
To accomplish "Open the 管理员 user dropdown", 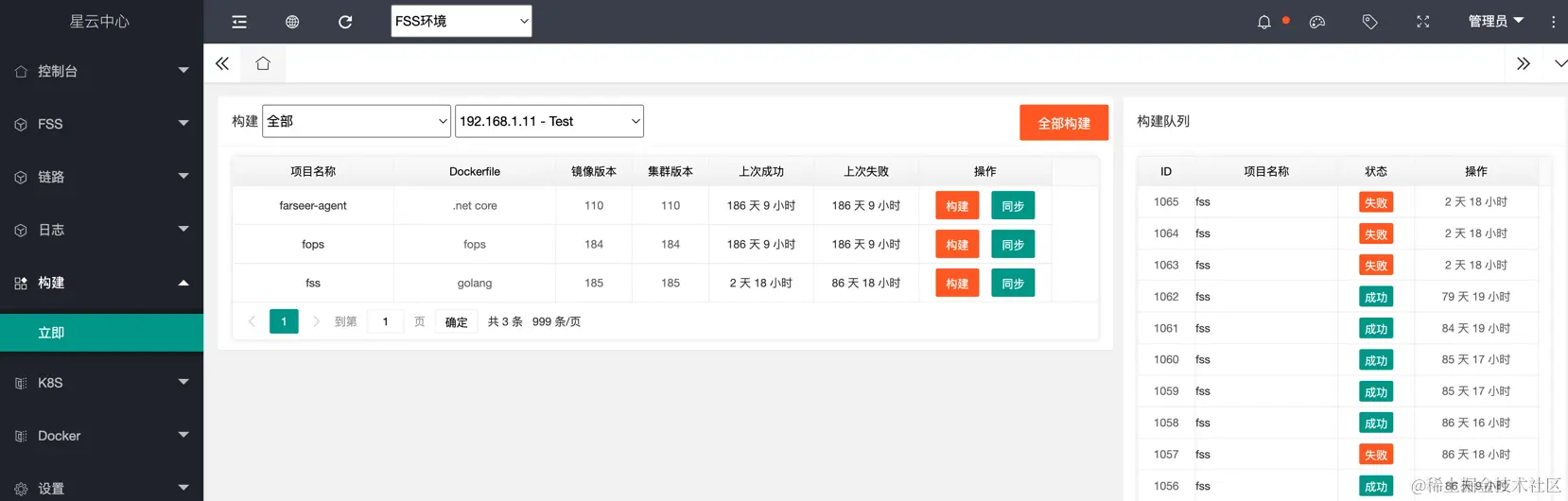I will (1496, 21).
